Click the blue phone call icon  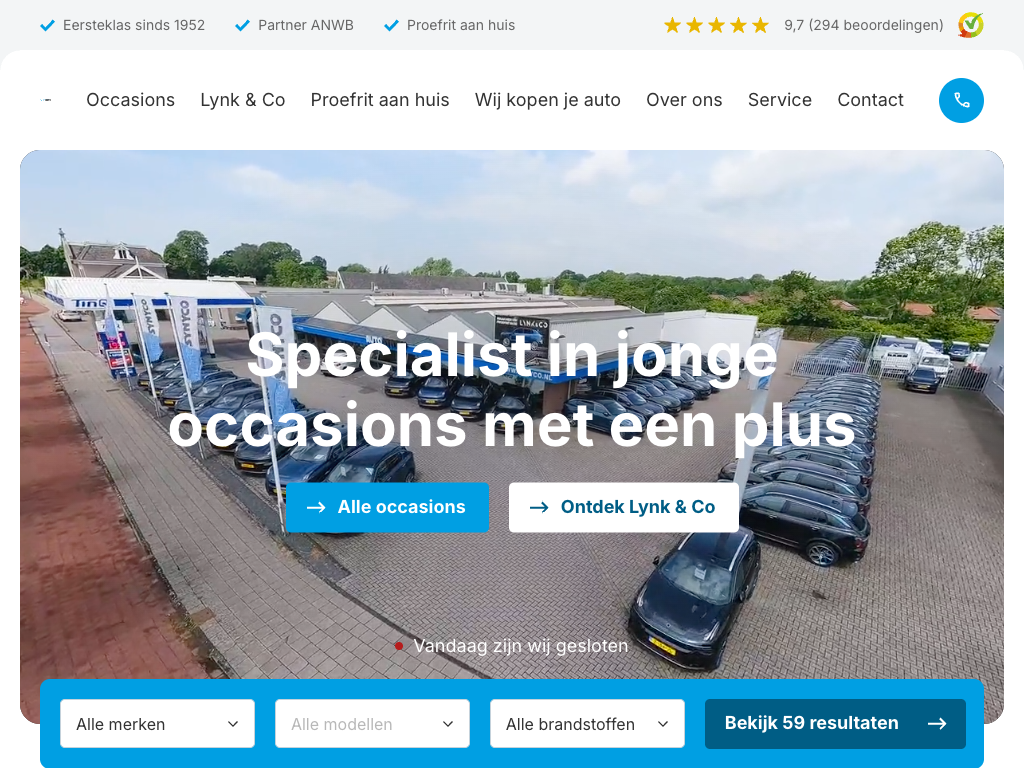tap(961, 100)
